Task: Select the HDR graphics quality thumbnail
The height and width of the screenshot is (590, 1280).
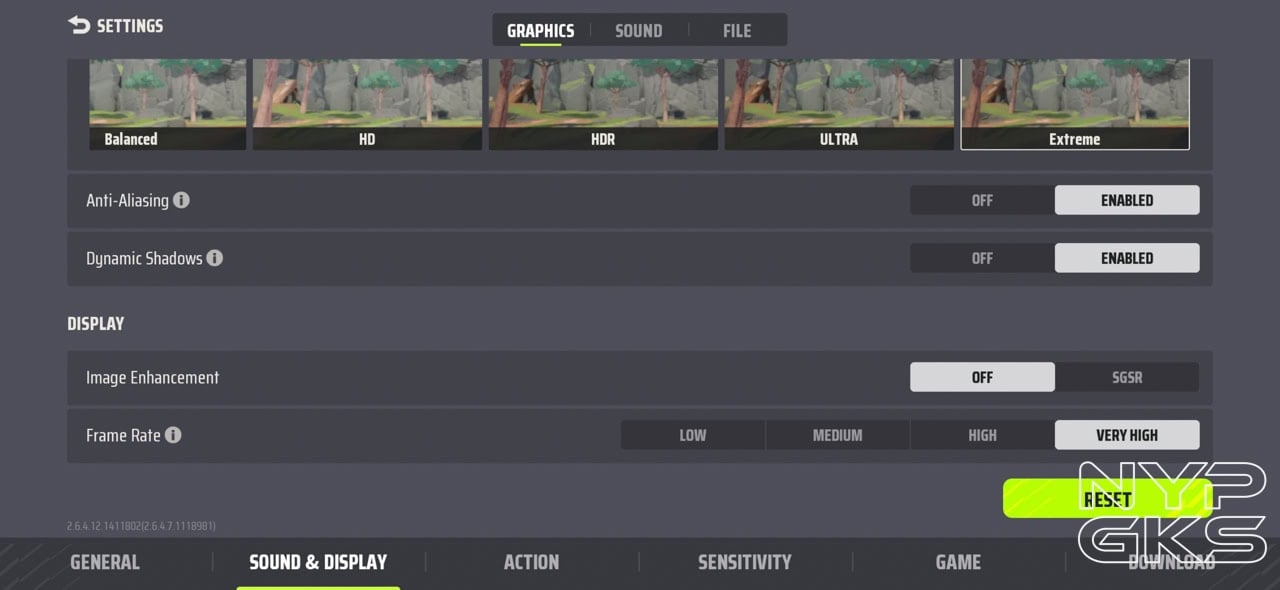Action: click(603, 104)
